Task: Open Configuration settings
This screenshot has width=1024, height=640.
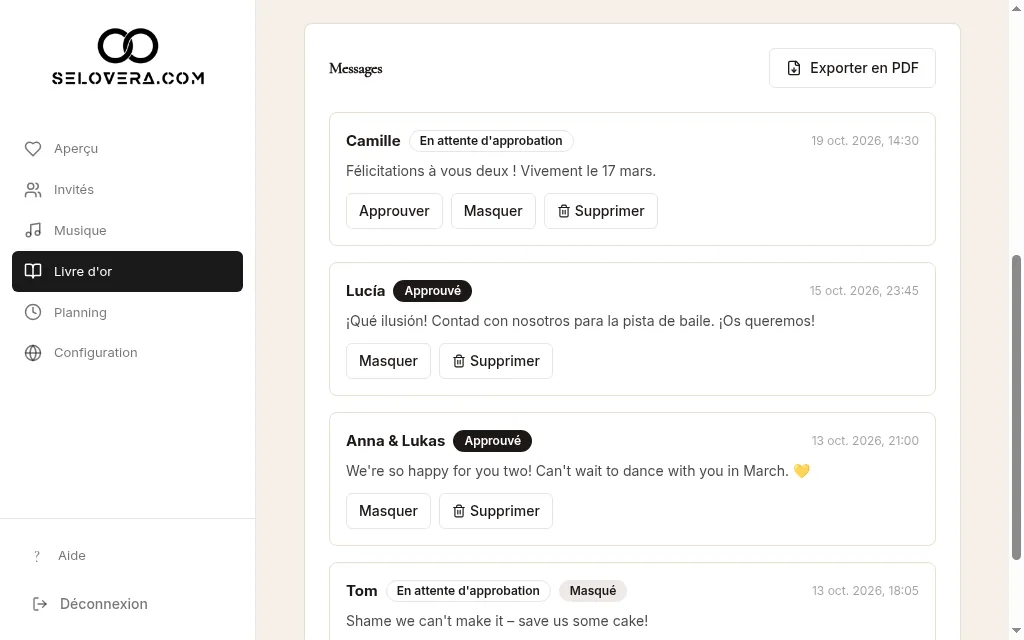Action: (127, 353)
